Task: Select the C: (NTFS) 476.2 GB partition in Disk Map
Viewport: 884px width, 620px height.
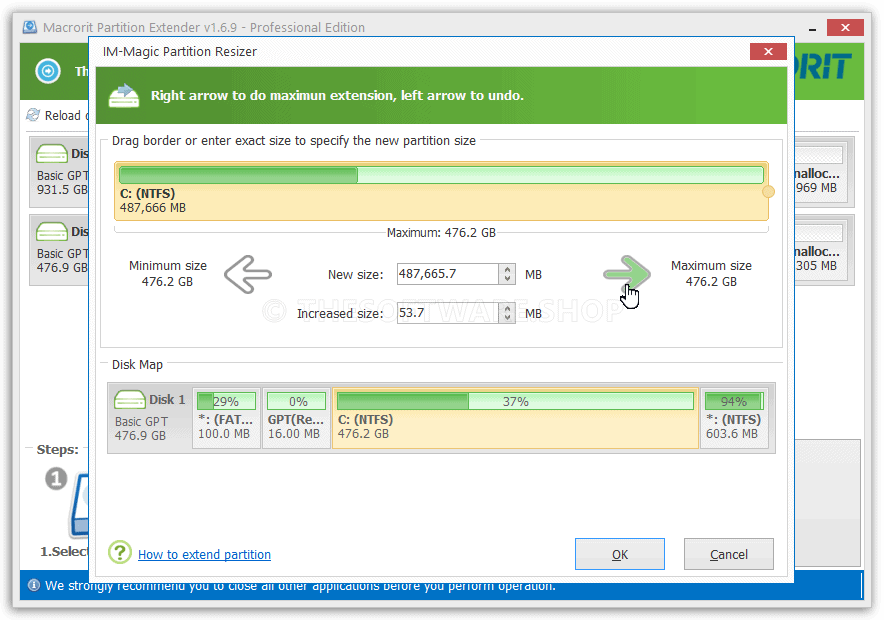Action: (x=515, y=418)
